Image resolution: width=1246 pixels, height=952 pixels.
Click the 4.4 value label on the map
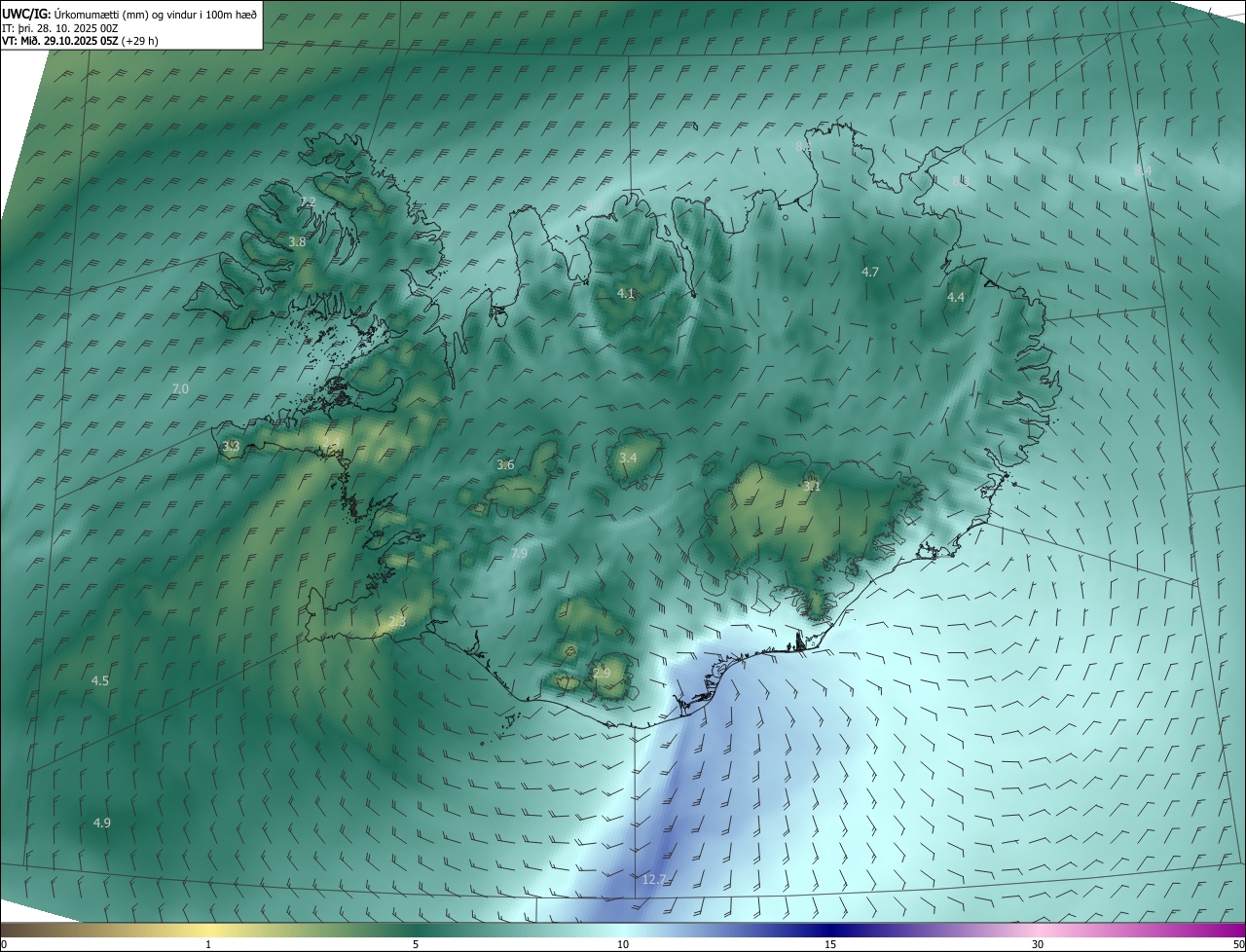[x=956, y=297]
